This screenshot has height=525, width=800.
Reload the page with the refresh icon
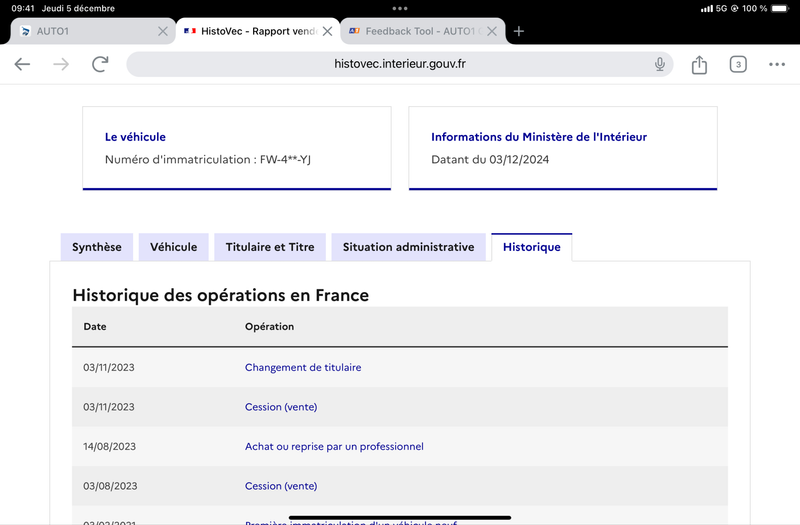pyautogui.click(x=100, y=64)
